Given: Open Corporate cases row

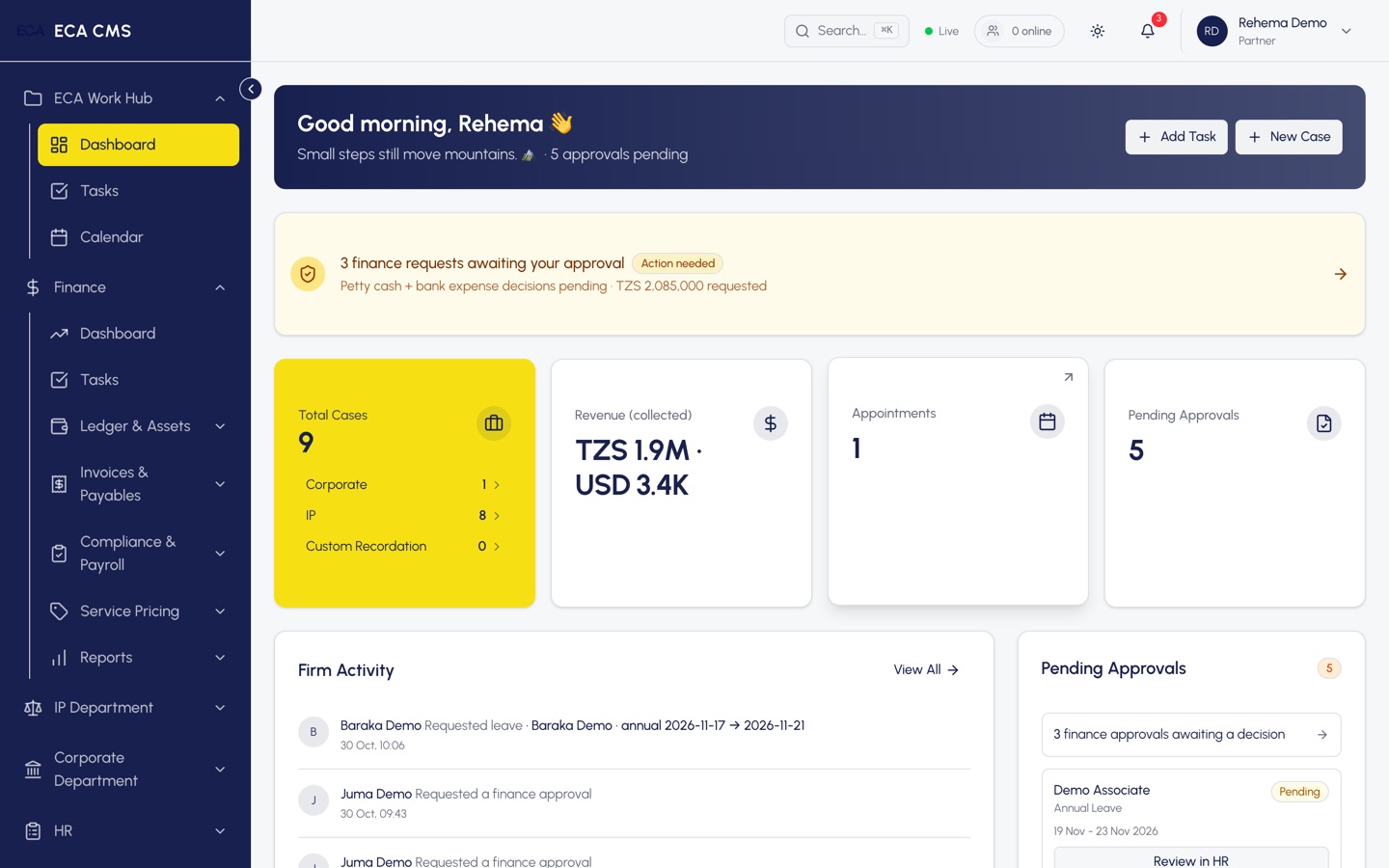Looking at the screenshot, I should 403,484.
